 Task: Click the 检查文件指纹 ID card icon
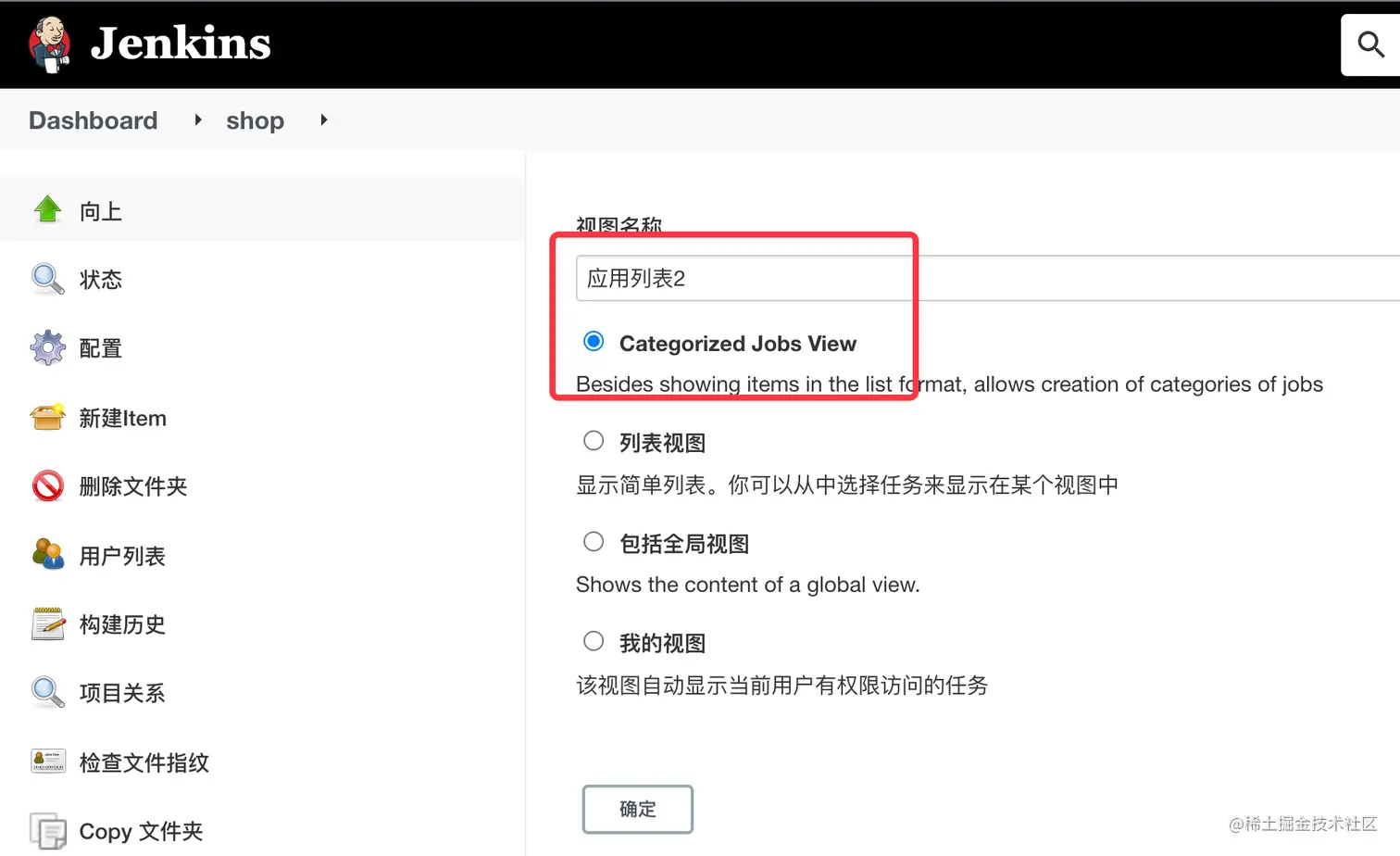(48, 762)
